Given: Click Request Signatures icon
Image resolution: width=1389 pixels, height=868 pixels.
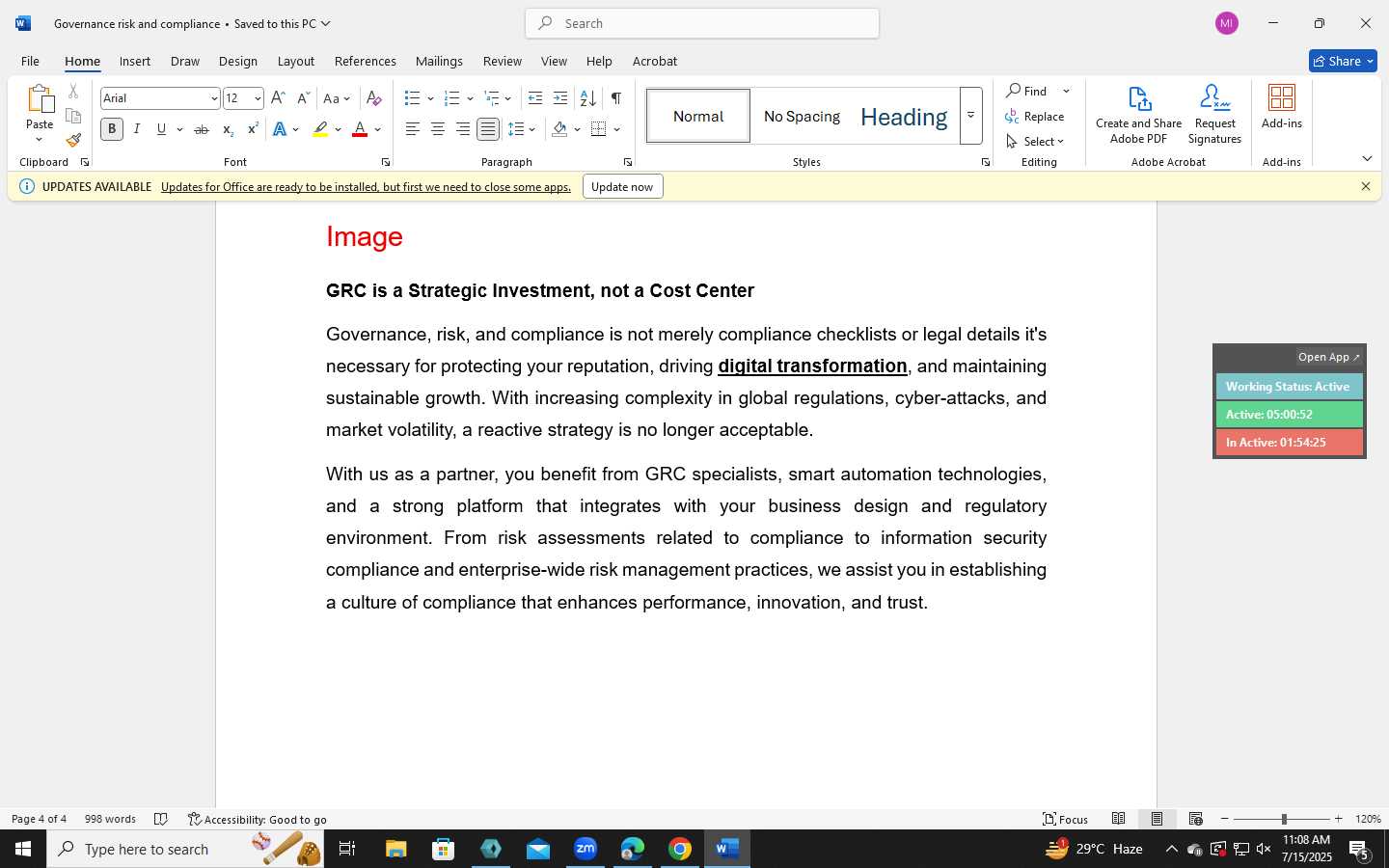Looking at the screenshot, I should 1214,115.
